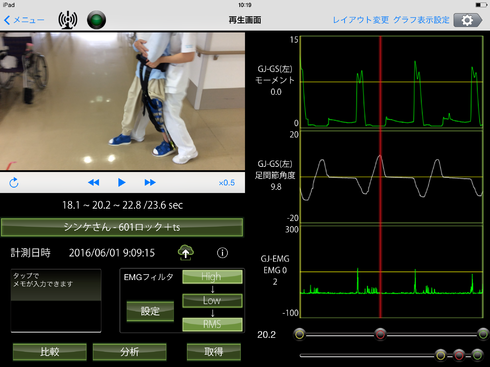Click the 比較 compare button
The height and width of the screenshot is (367, 490).
point(50,352)
